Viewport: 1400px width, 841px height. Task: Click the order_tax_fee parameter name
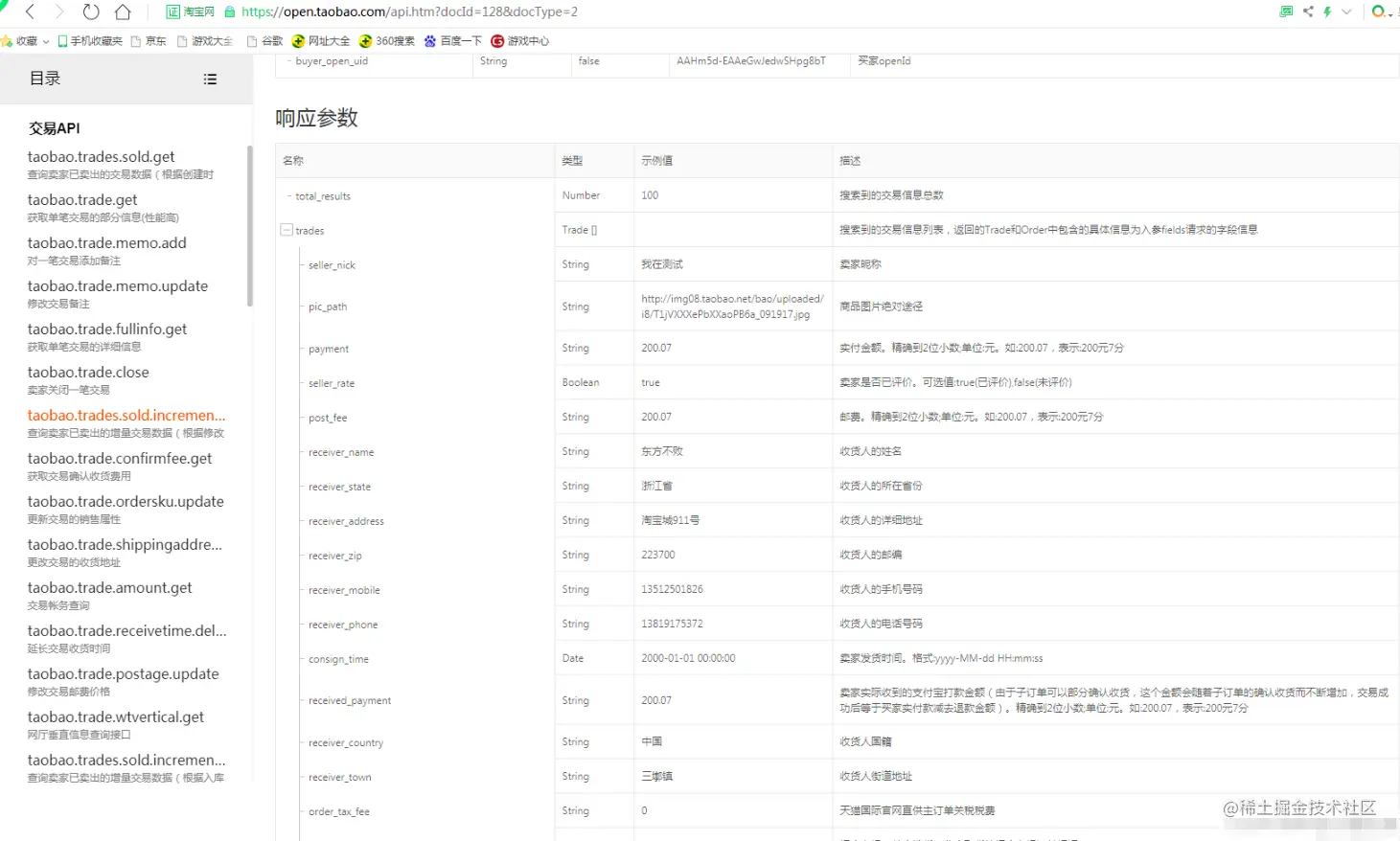(339, 811)
